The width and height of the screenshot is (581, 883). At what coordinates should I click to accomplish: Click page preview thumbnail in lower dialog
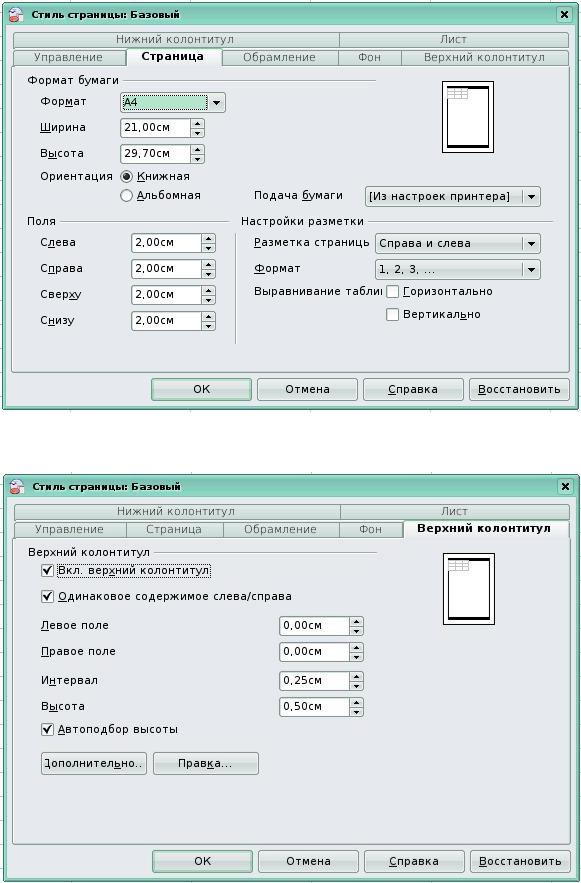pos(469,589)
